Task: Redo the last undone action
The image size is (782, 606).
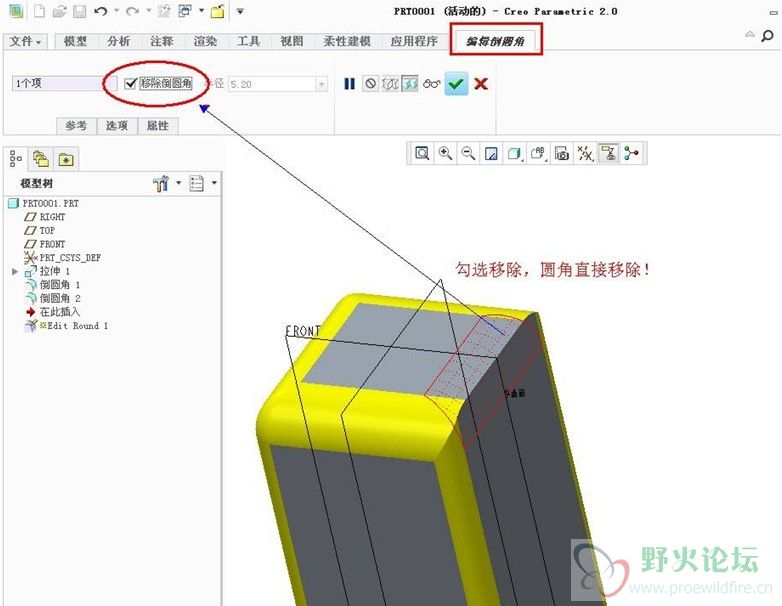Action: coord(133,11)
